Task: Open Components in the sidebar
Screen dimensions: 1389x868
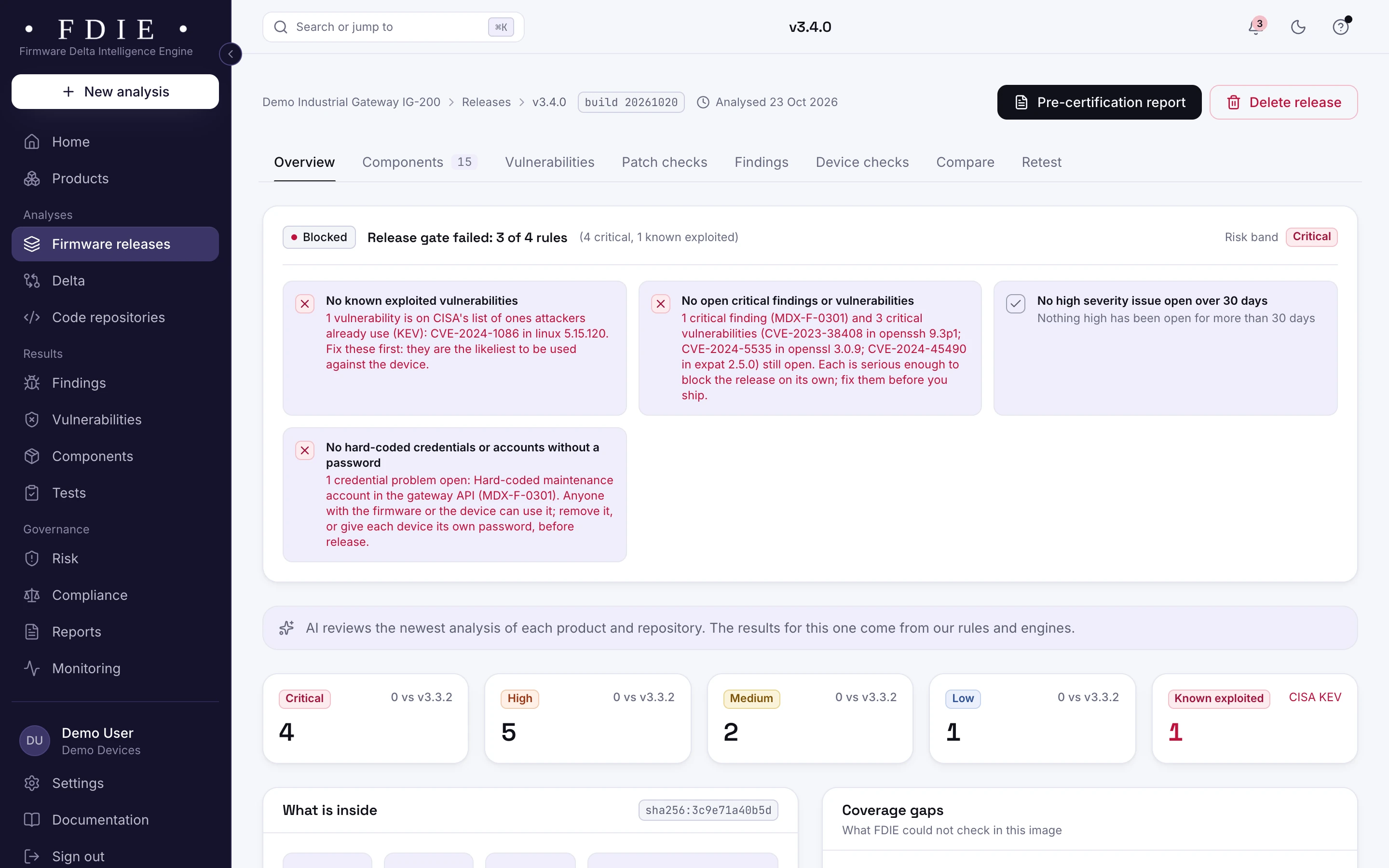Action: click(115, 456)
